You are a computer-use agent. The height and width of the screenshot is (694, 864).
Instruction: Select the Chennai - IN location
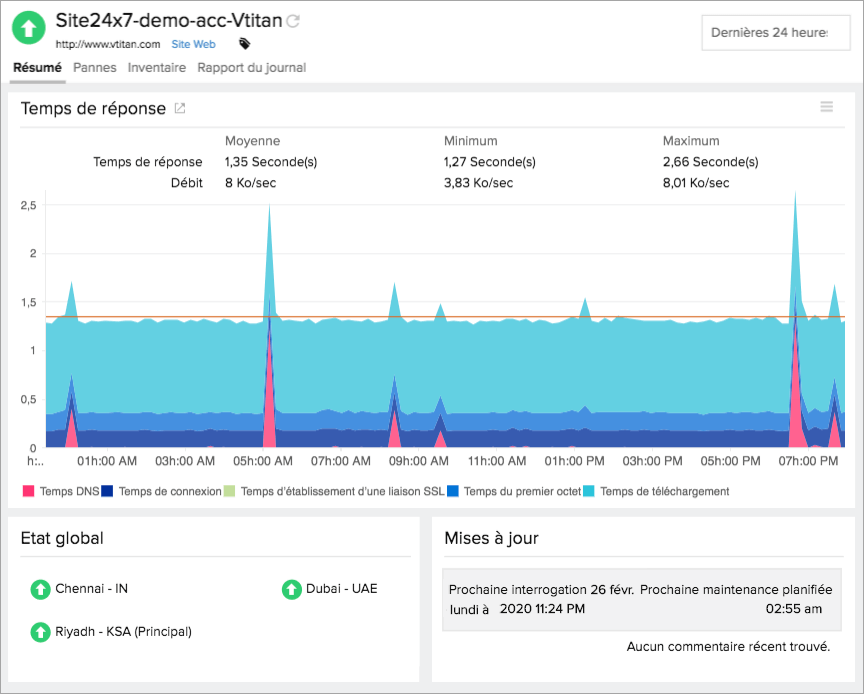91,589
